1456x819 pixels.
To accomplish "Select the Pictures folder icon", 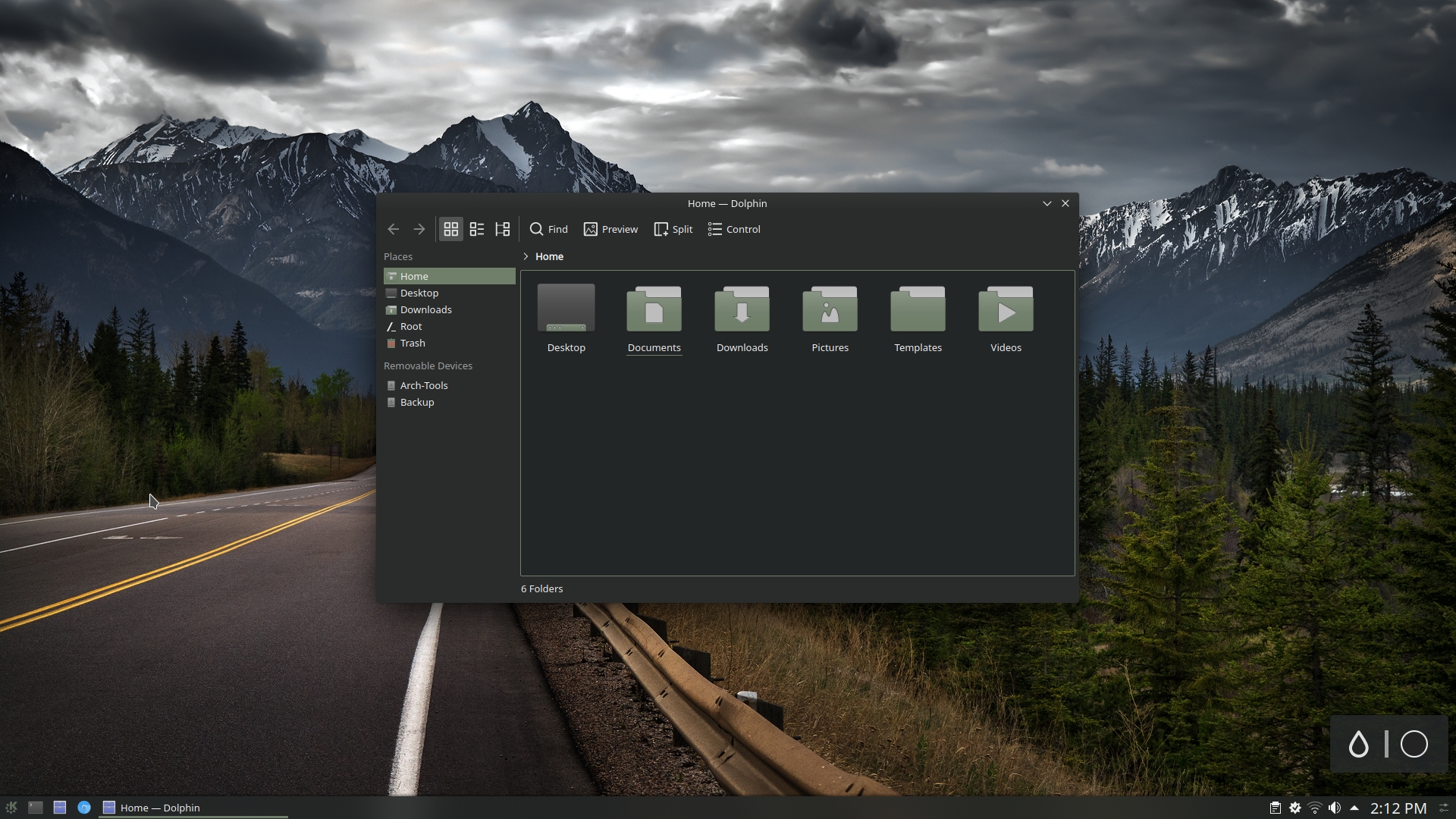I will pos(830,308).
